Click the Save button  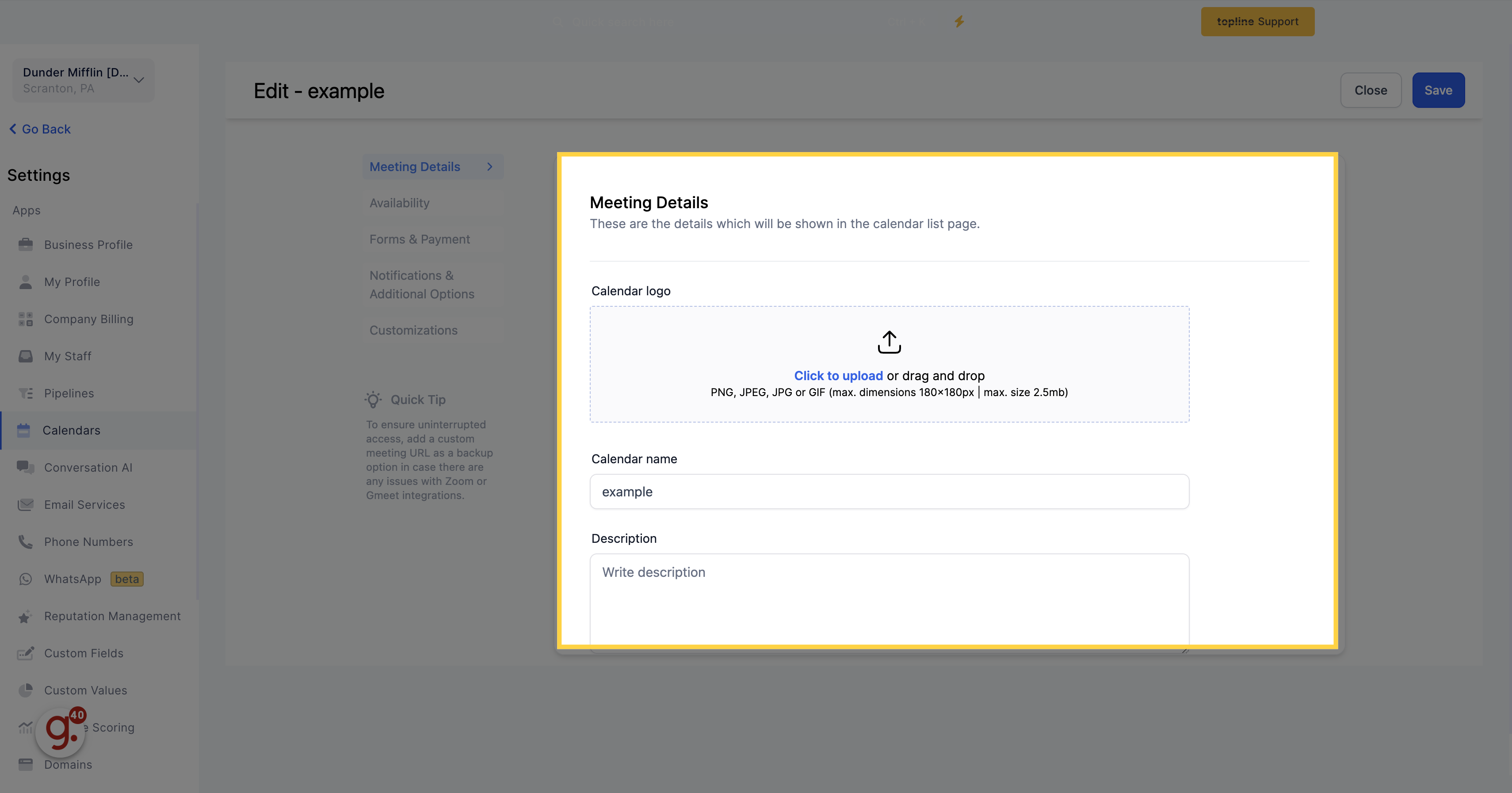(x=1438, y=90)
